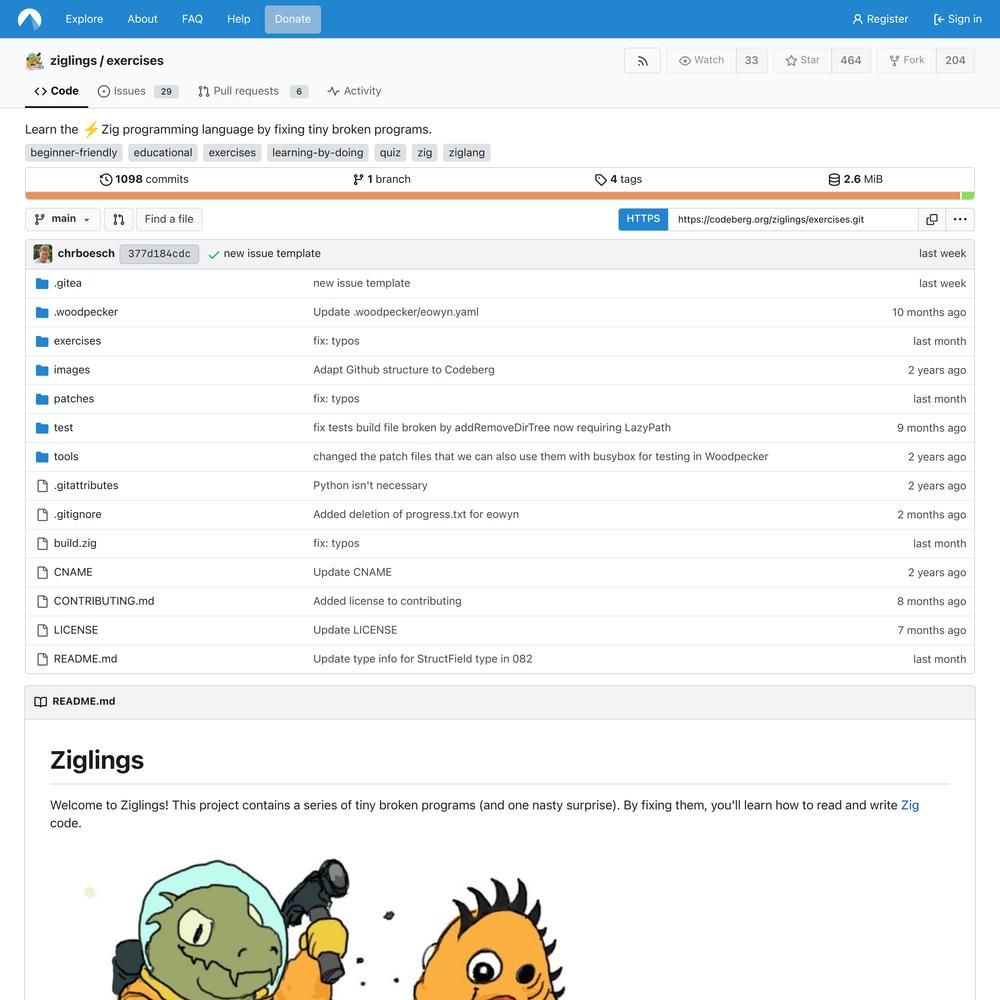Open the .gitattributes file
1000x1000 pixels.
pos(86,485)
